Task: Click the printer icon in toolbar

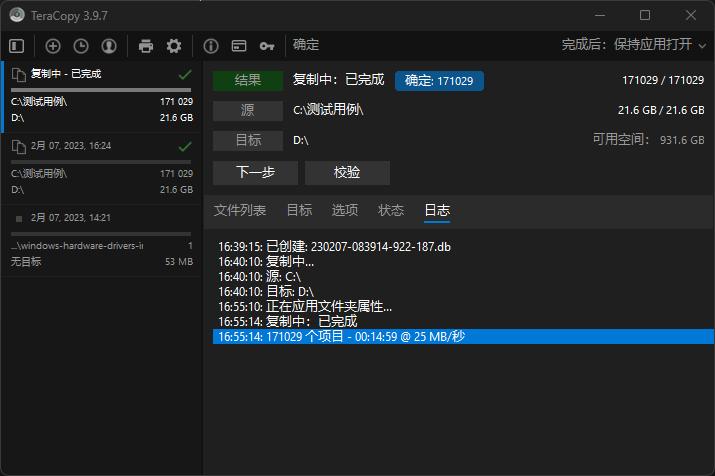Action: pyautogui.click(x=146, y=46)
